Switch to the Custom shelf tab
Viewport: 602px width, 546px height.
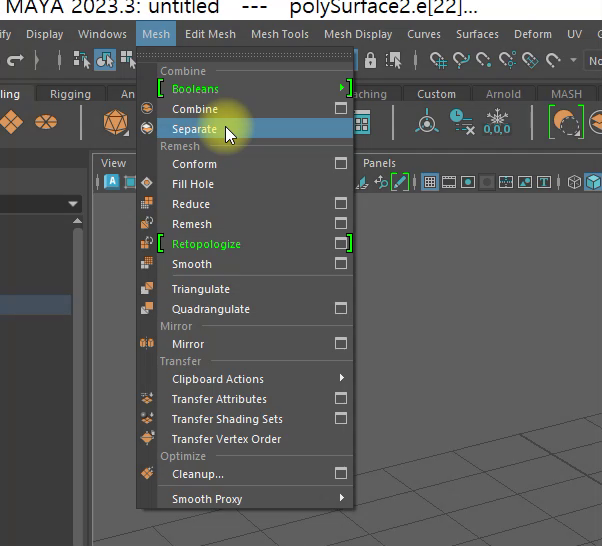coord(436,94)
